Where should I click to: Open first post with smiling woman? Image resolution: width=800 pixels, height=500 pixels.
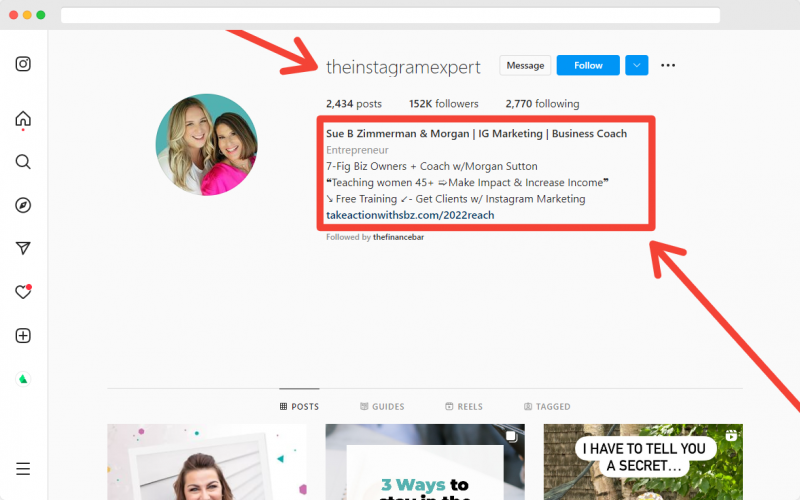tap(207, 462)
